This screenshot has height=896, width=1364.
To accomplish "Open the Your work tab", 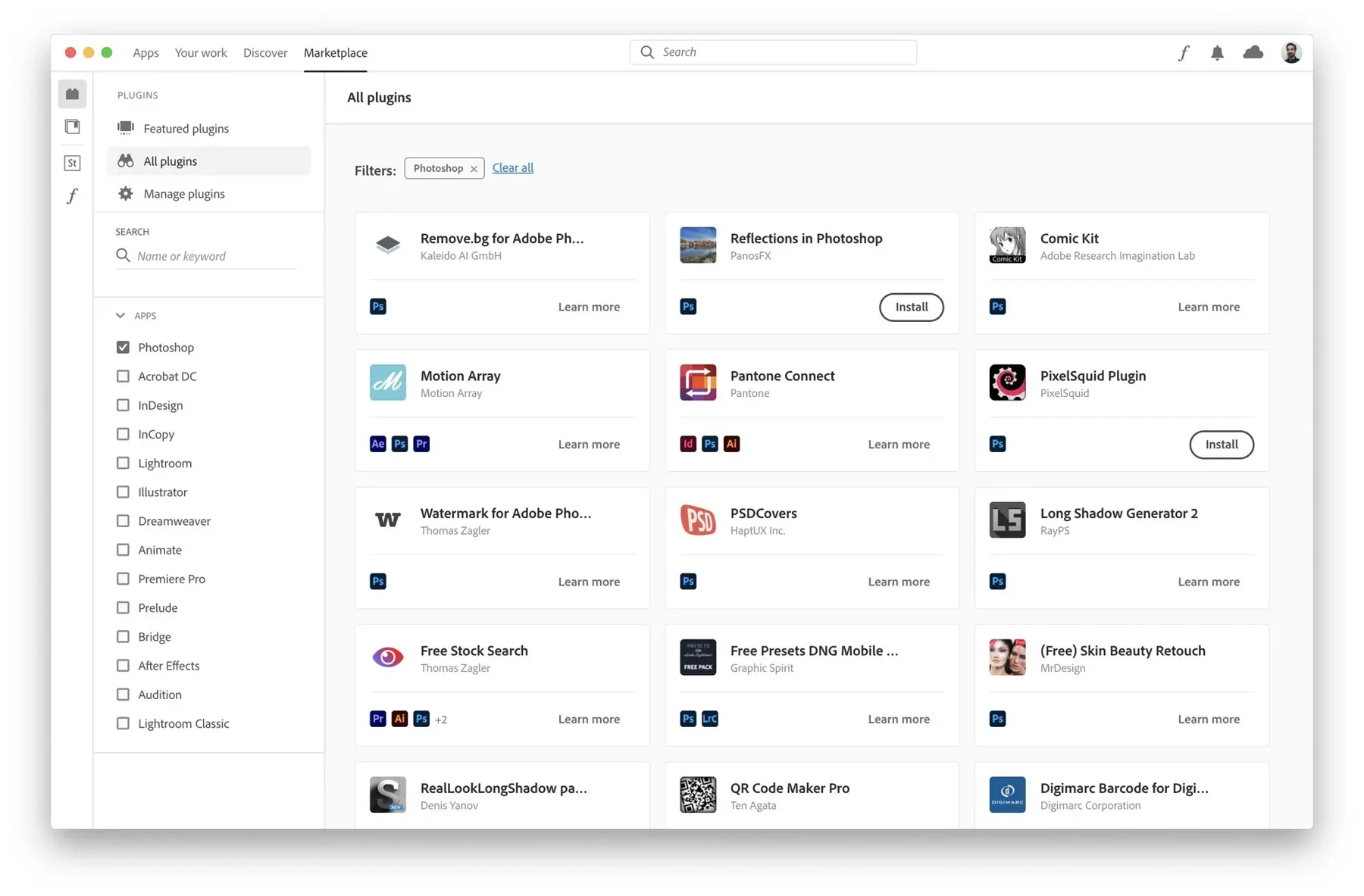I will [201, 52].
